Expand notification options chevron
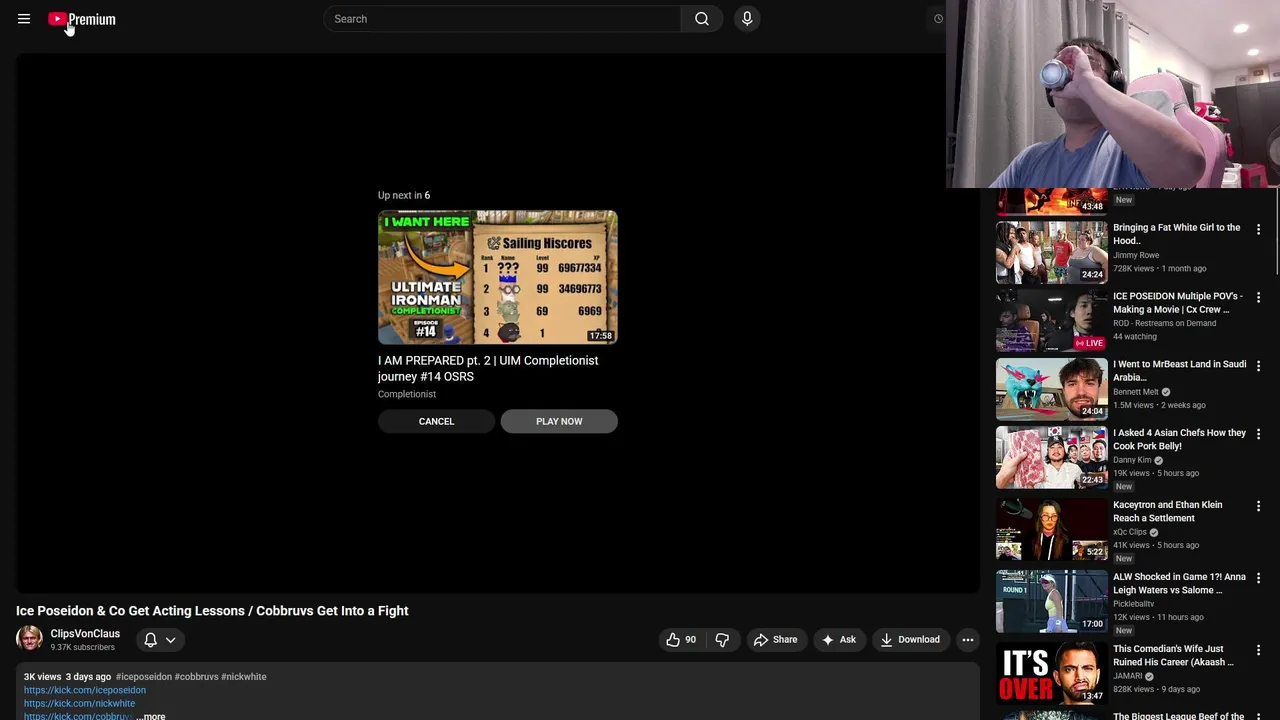The image size is (1280, 720). pos(171,640)
